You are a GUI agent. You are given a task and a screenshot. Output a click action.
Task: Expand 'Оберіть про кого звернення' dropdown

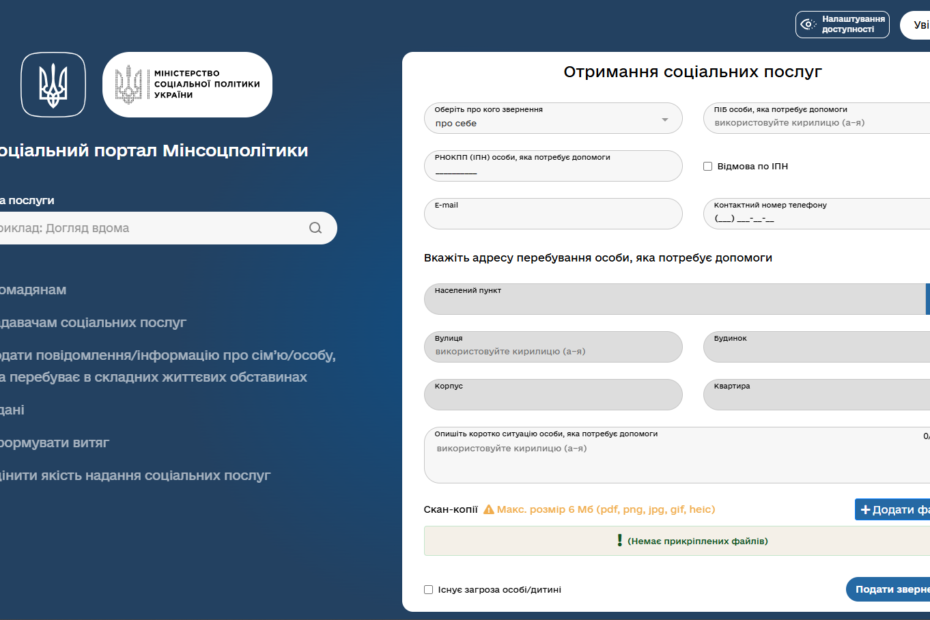click(665, 119)
